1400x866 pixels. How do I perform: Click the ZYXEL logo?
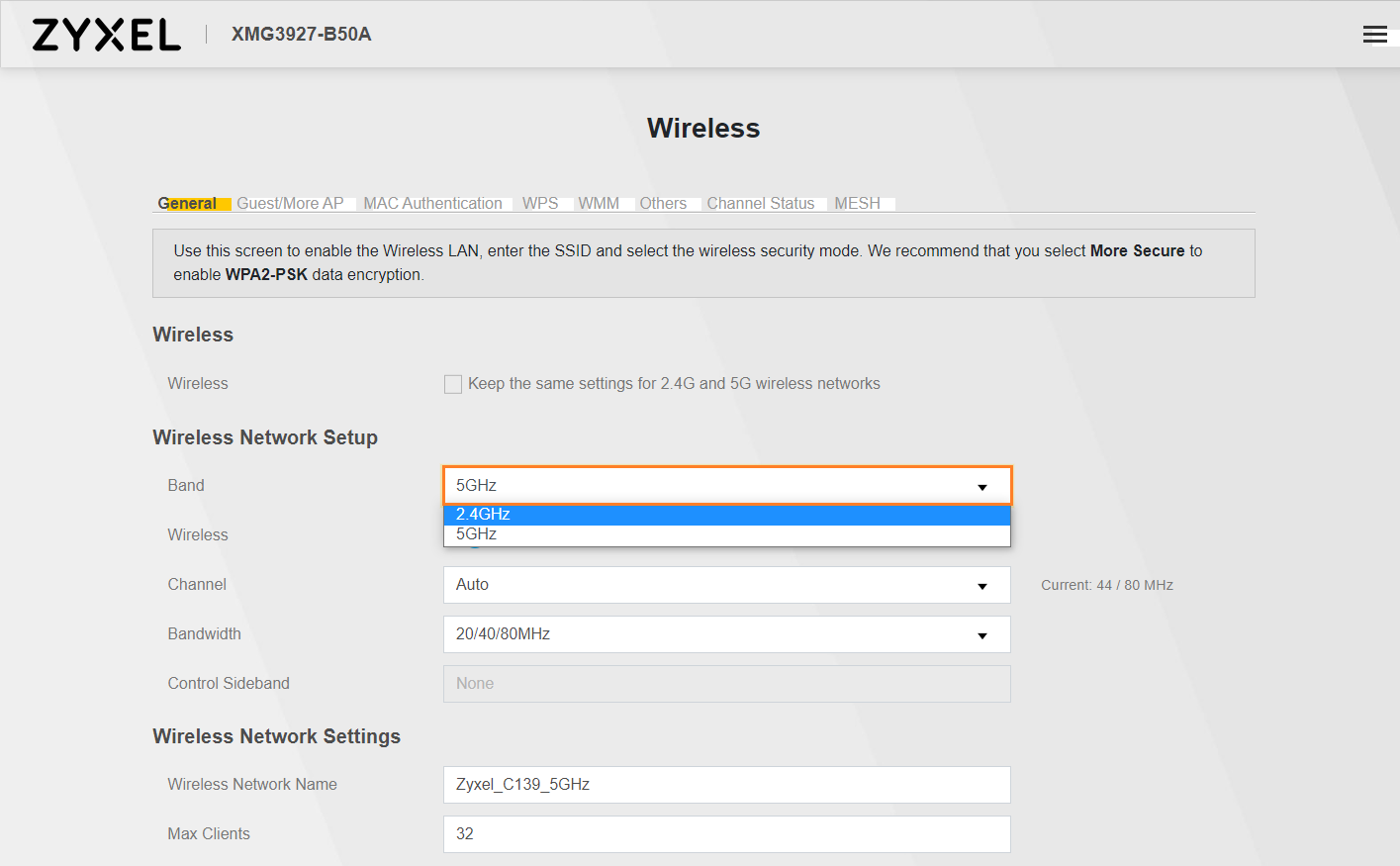coord(107,35)
